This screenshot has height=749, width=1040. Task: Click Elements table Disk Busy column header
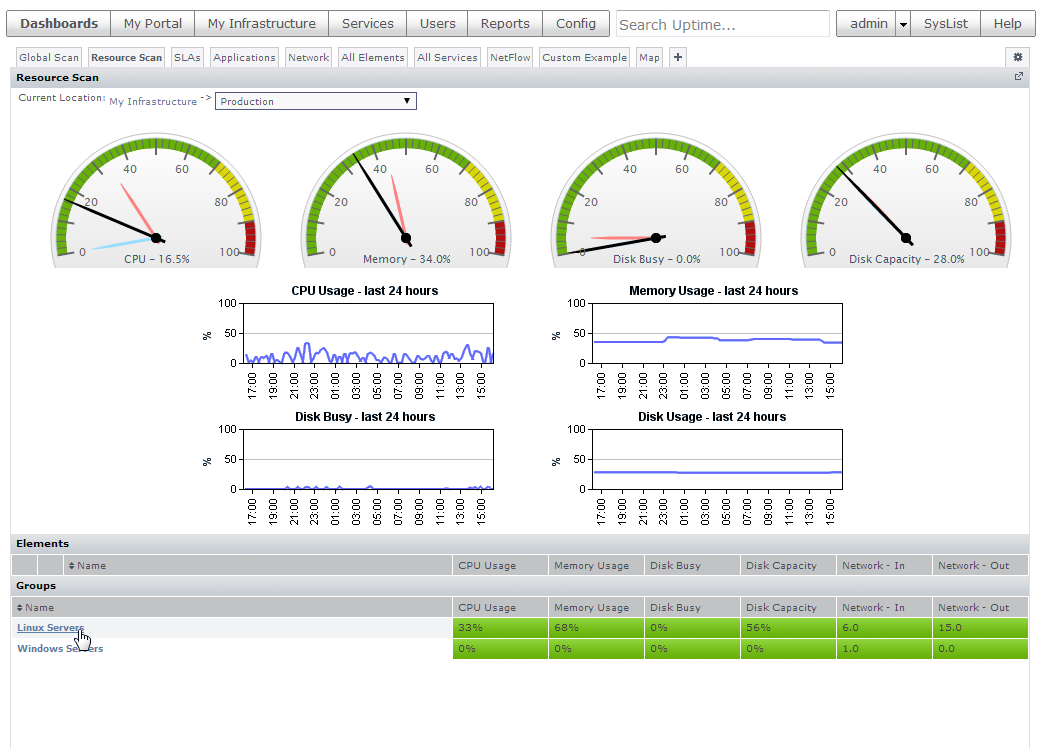tap(692, 566)
